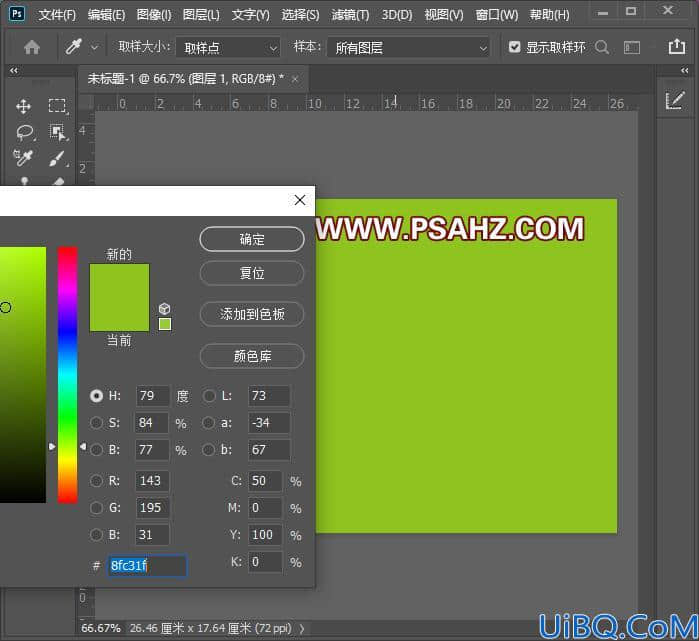The width and height of the screenshot is (699, 641).
Task: Toggle the 显示取样环 checkbox
Action: click(x=514, y=47)
